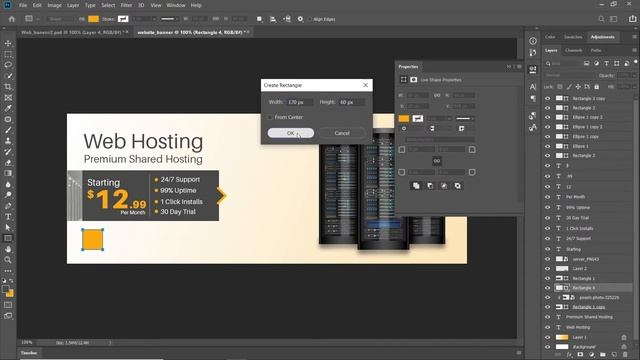Viewport: 640px width, 360px height.
Task: Enable the From Center checkbox
Action: click(x=270, y=117)
